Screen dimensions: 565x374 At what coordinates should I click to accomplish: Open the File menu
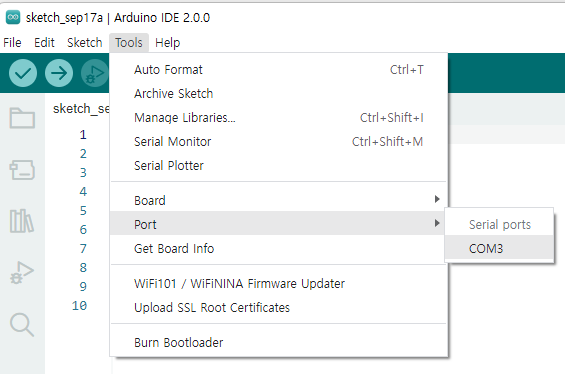(x=12, y=43)
